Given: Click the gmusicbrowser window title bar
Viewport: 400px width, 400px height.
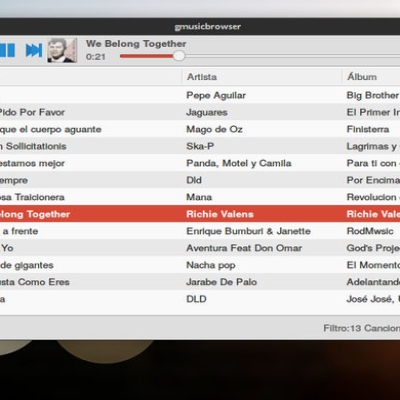Looking at the screenshot, I should coord(207,27).
